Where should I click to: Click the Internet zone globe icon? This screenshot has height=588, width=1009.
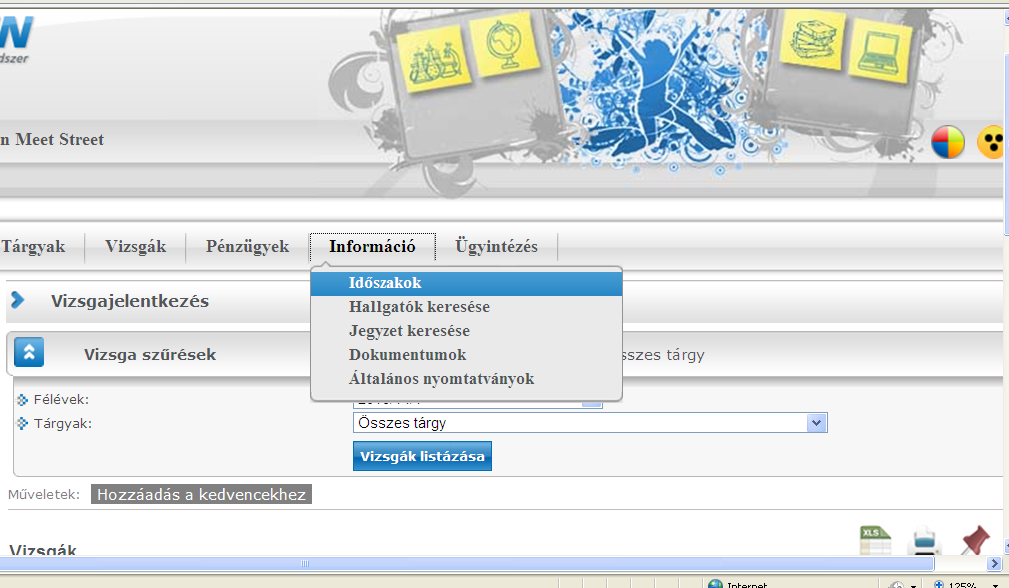click(x=716, y=584)
